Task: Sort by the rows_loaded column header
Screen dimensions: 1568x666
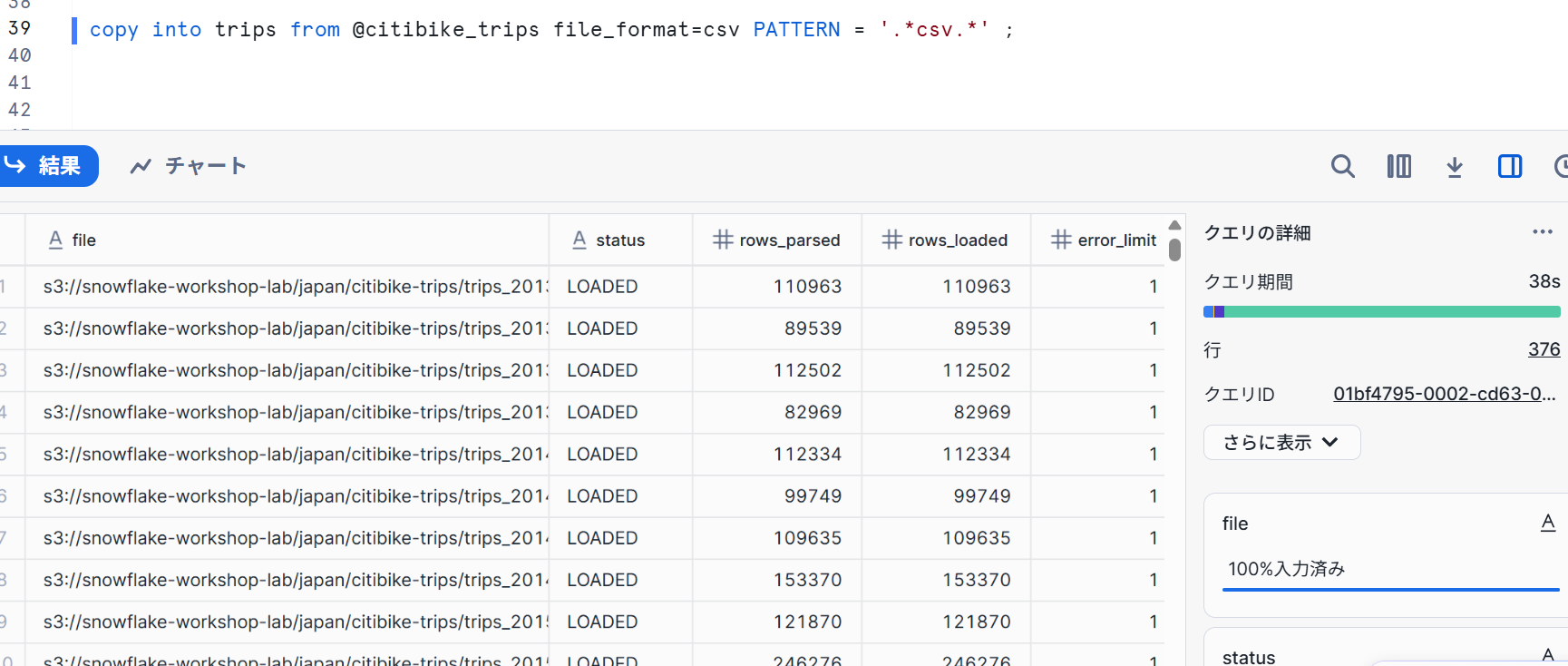Action: 946,240
